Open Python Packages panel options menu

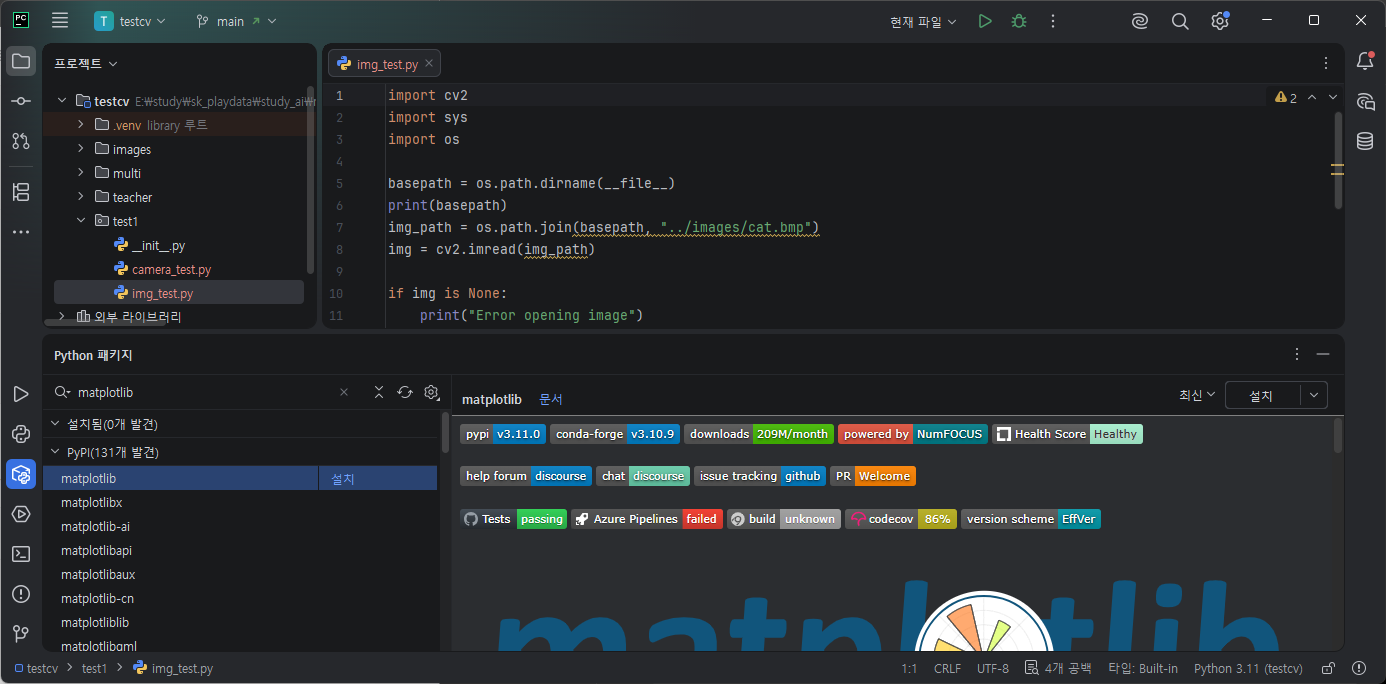(x=1297, y=354)
